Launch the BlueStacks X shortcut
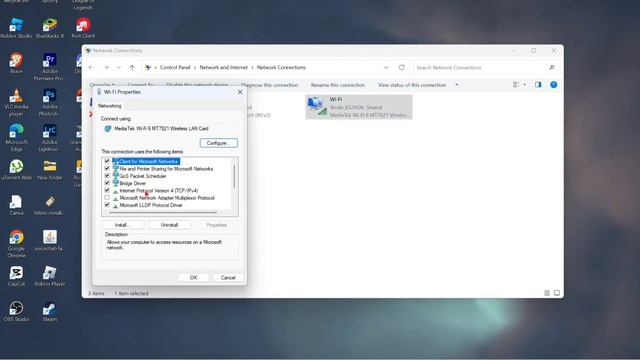This screenshot has width=640, height=360. tap(50, 28)
